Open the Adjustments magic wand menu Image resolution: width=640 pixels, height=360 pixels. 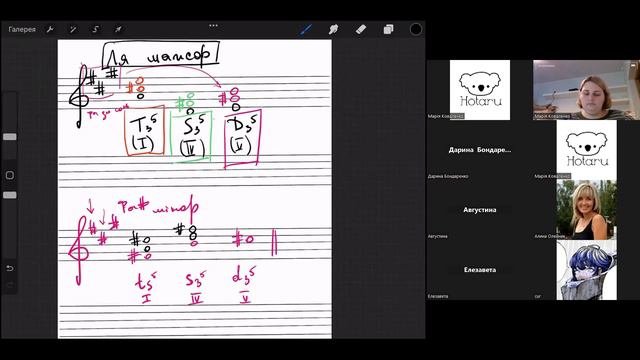(73, 29)
